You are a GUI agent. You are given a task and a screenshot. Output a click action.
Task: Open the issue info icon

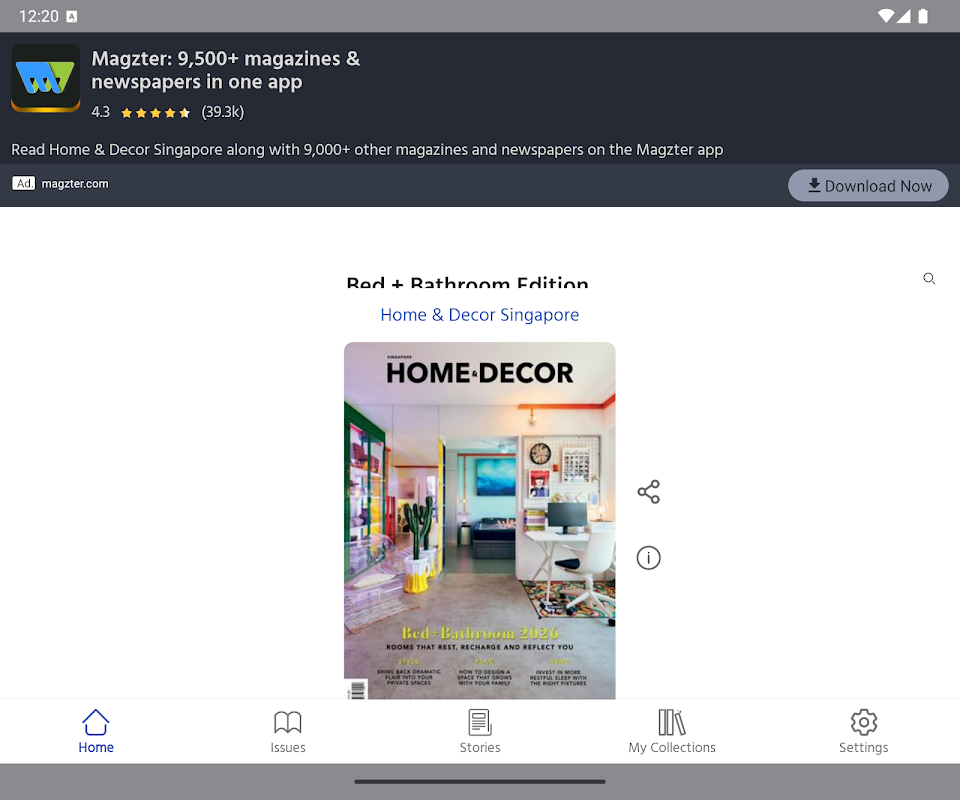[x=648, y=558]
